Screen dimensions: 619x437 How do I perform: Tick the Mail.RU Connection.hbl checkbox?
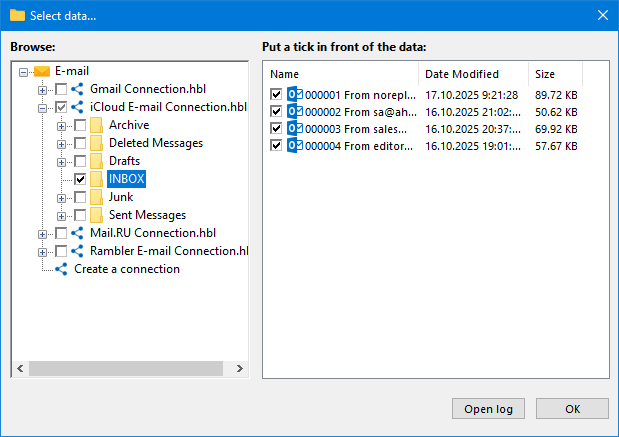(x=61, y=233)
